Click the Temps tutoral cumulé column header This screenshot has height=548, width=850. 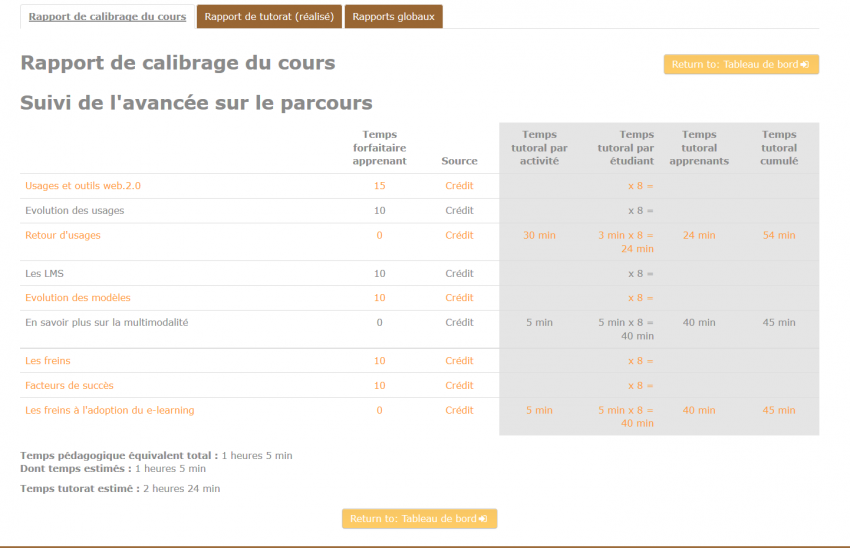point(779,147)
